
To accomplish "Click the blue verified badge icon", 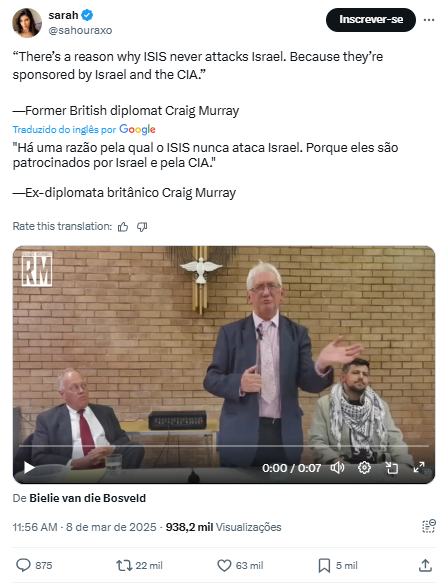I will (x=87, y=15).
